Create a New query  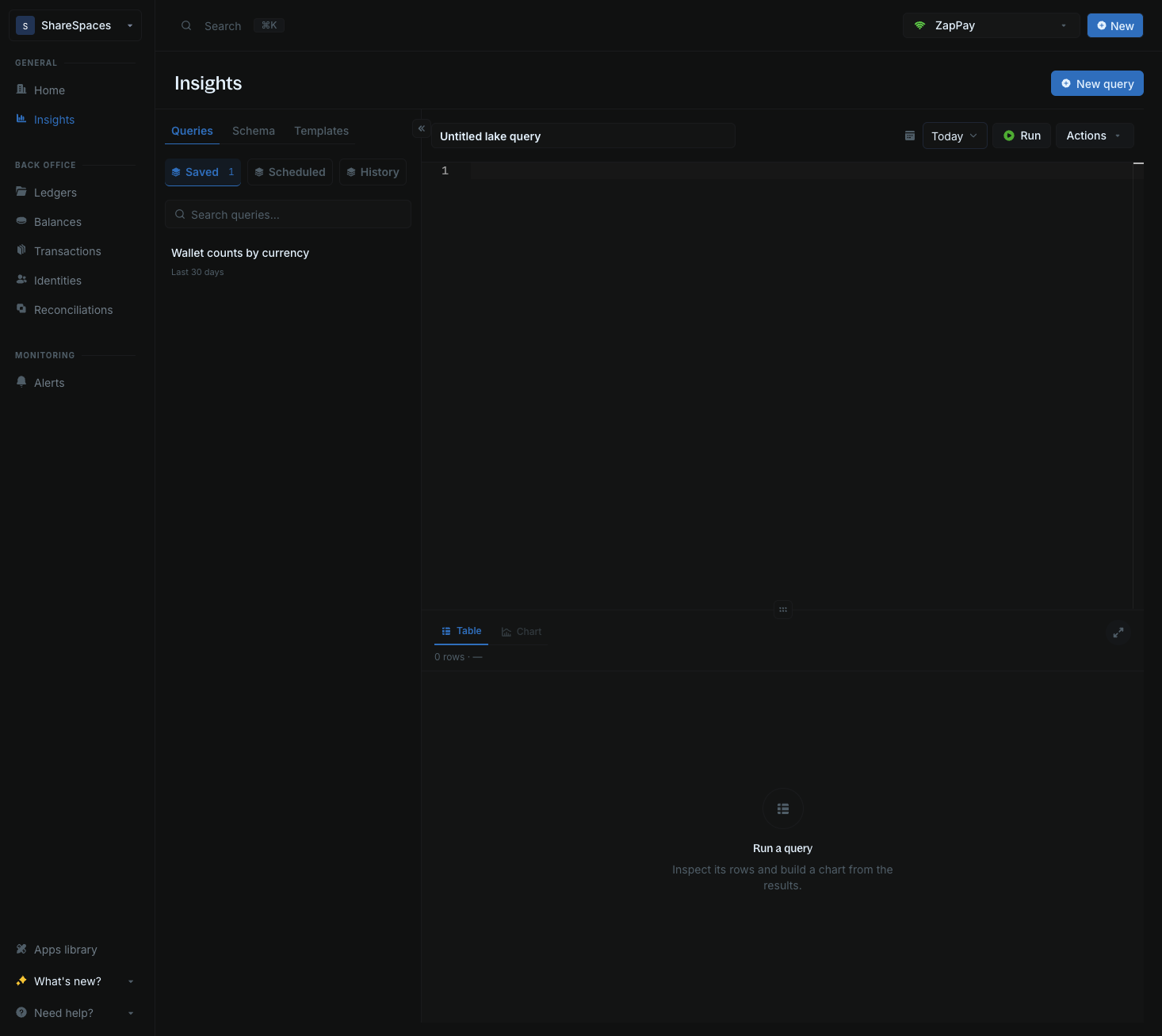coord(1097,83)
